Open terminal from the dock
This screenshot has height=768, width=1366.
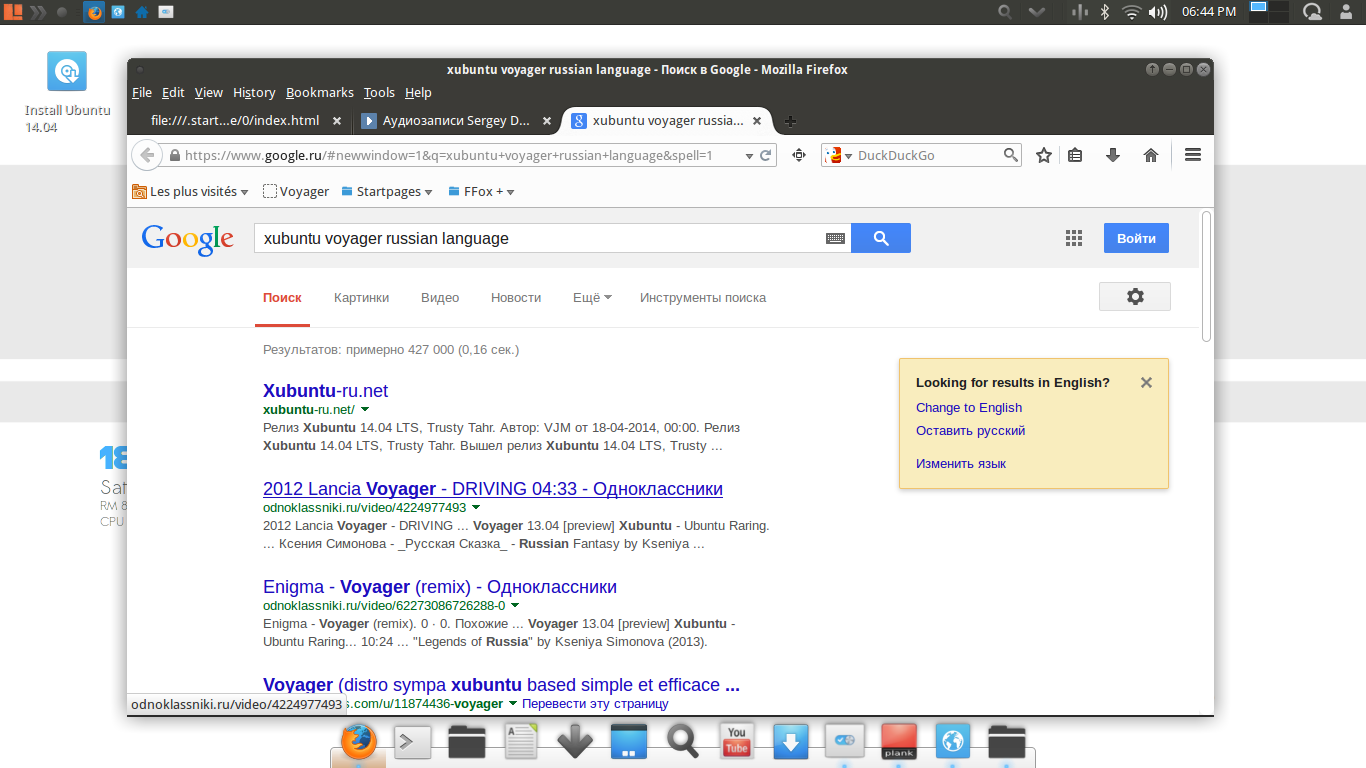point(412,742)
